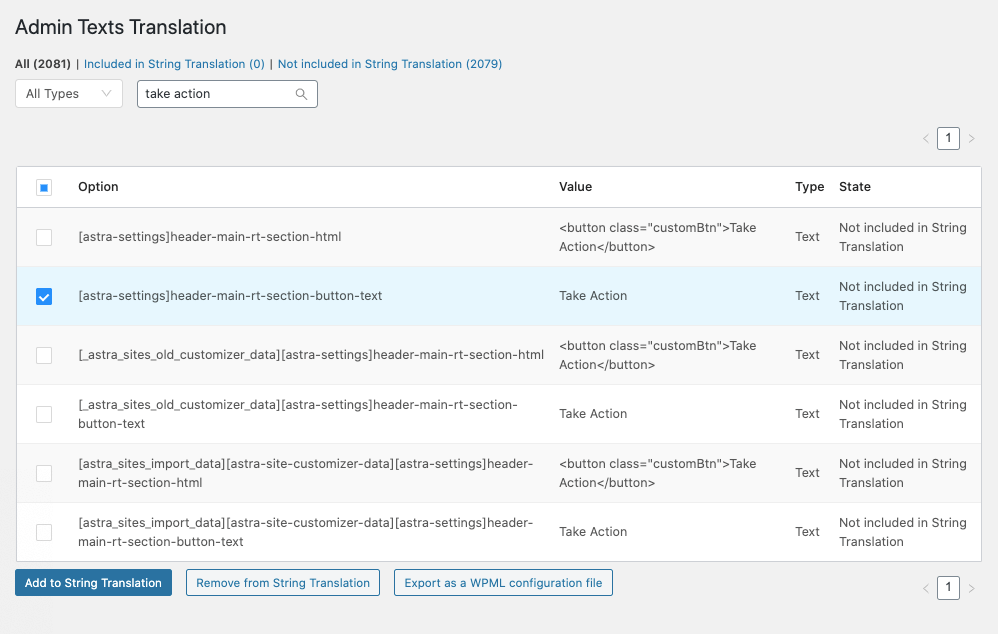Click page number 1 at top
This screenshot has height=634, width=998.
[948, 138]
